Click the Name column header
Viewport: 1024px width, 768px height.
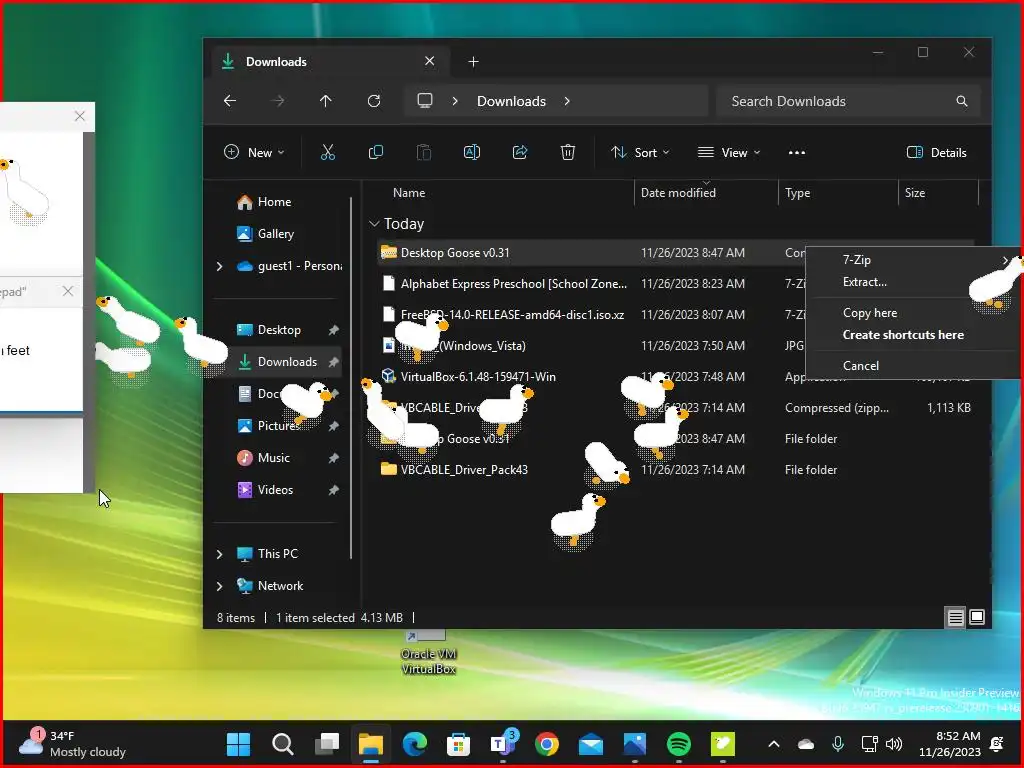(409, 193)
